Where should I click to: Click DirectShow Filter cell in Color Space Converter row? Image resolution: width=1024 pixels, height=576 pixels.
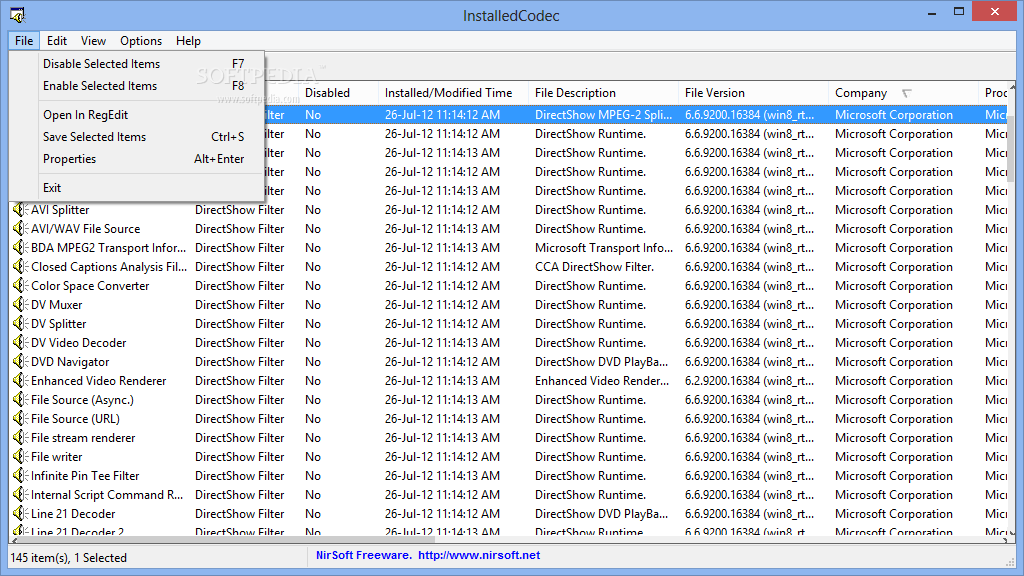240,285
